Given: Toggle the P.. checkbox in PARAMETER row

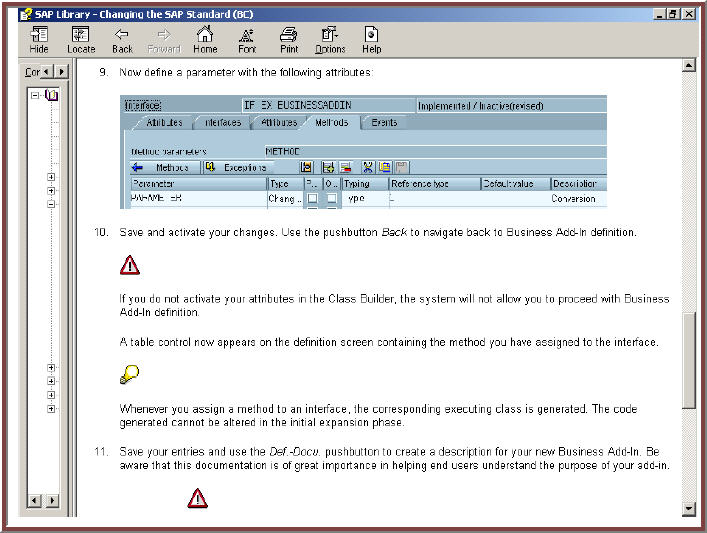Looking at the screenshot, I should [312, 198].
